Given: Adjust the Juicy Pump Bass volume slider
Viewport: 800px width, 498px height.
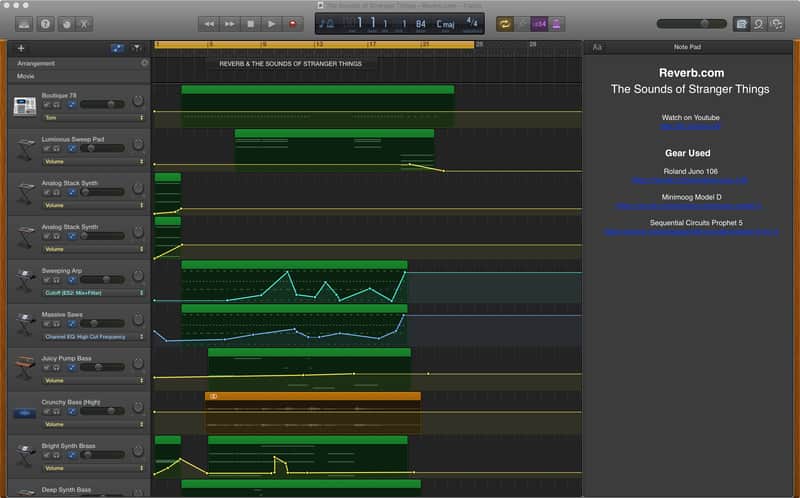Looking at the screenshot, I should point(102,367).
